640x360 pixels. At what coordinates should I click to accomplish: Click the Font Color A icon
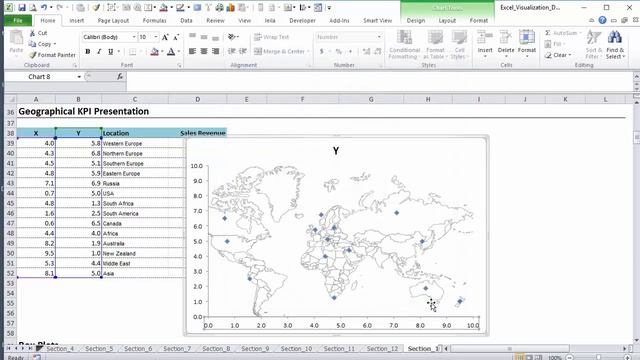(x=171, y=52)
